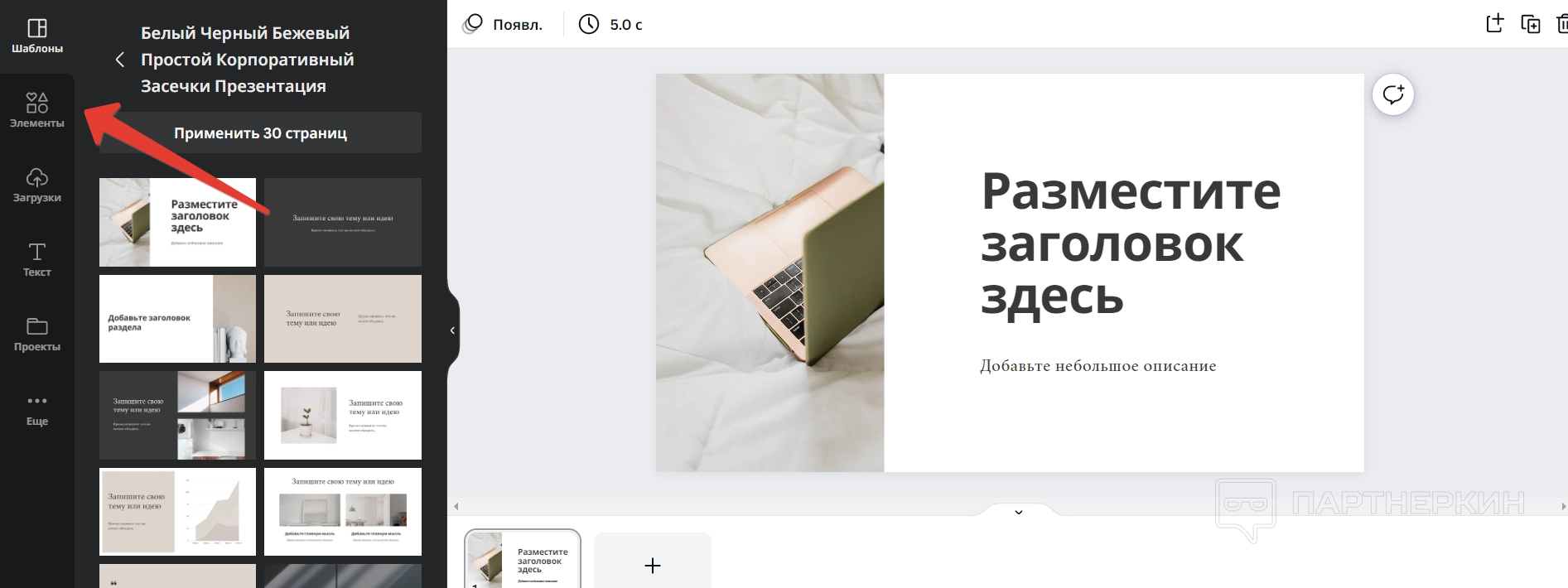Viewport: 1568px width, 588px height.
Task: Open the Элементы elements tab
Action: [x=36, y=111]
